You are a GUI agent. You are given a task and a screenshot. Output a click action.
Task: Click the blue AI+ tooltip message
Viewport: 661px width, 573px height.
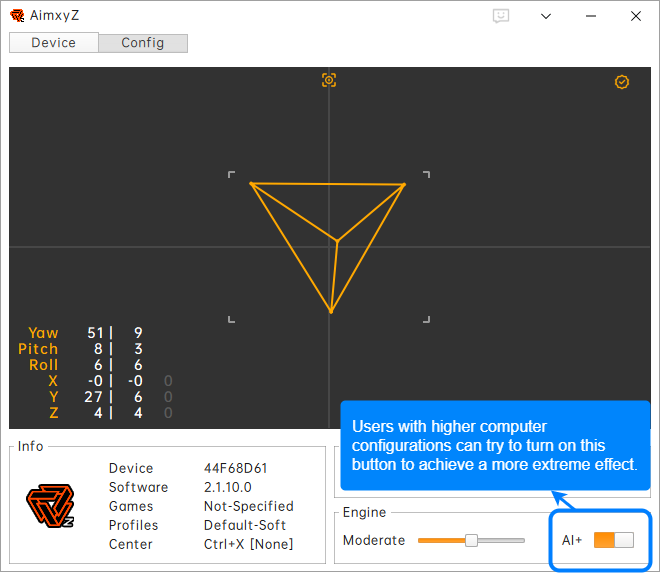click(x=494, y=446)
